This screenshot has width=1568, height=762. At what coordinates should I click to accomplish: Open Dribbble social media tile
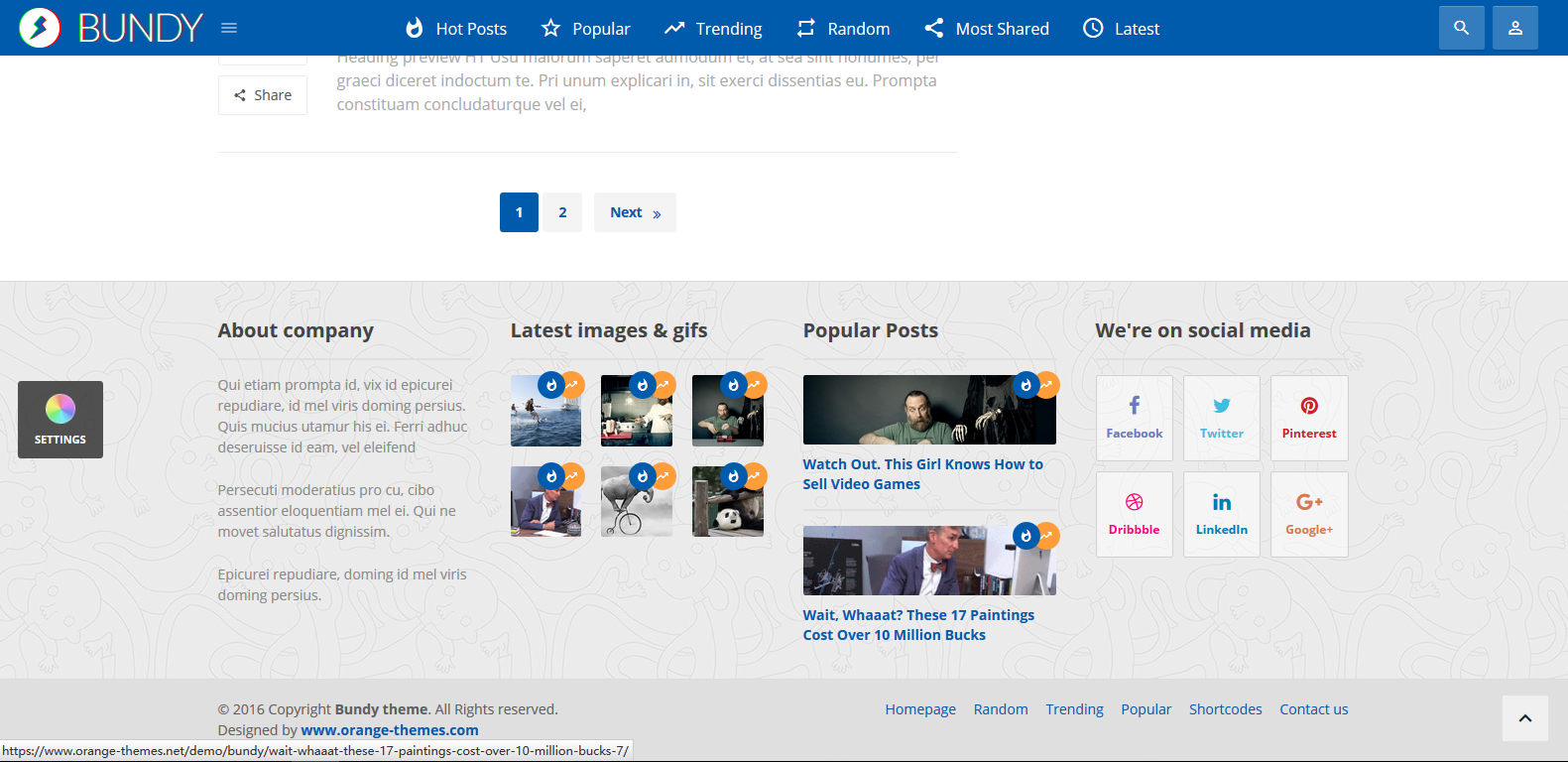coord(1134,514)
